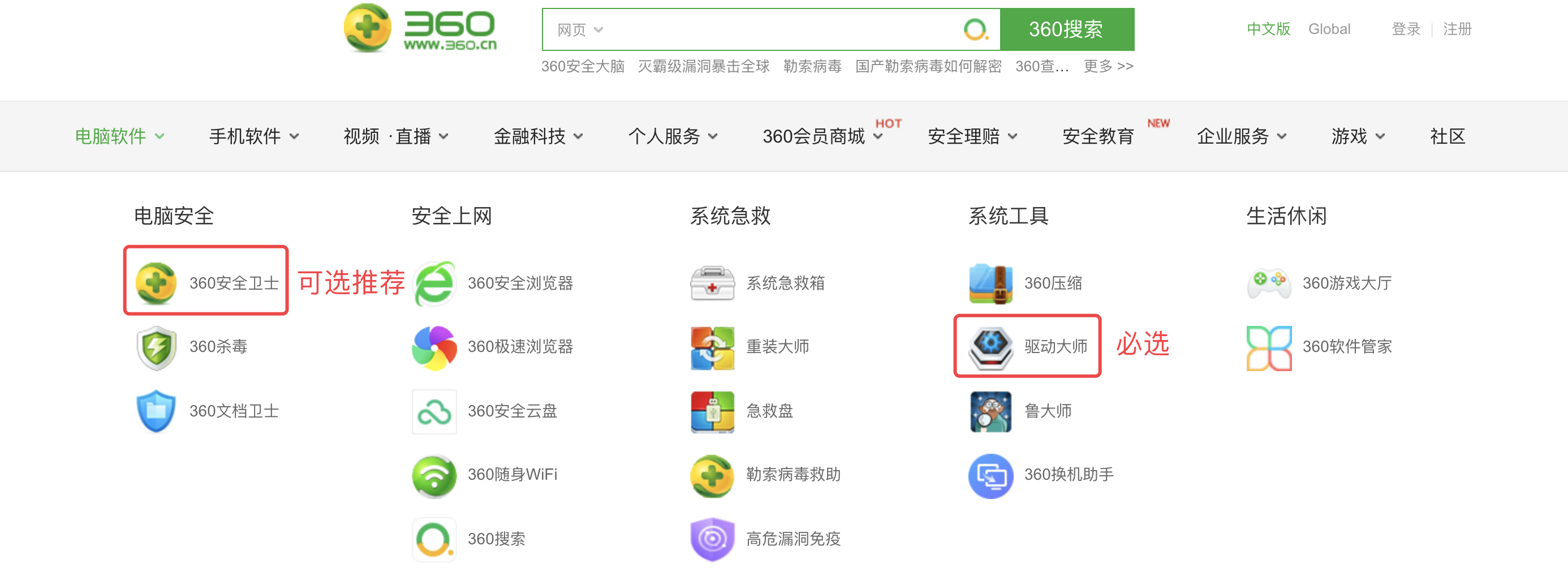
Task: Click the 高危漏洞免疫 text label
Action: pos(793,539)
